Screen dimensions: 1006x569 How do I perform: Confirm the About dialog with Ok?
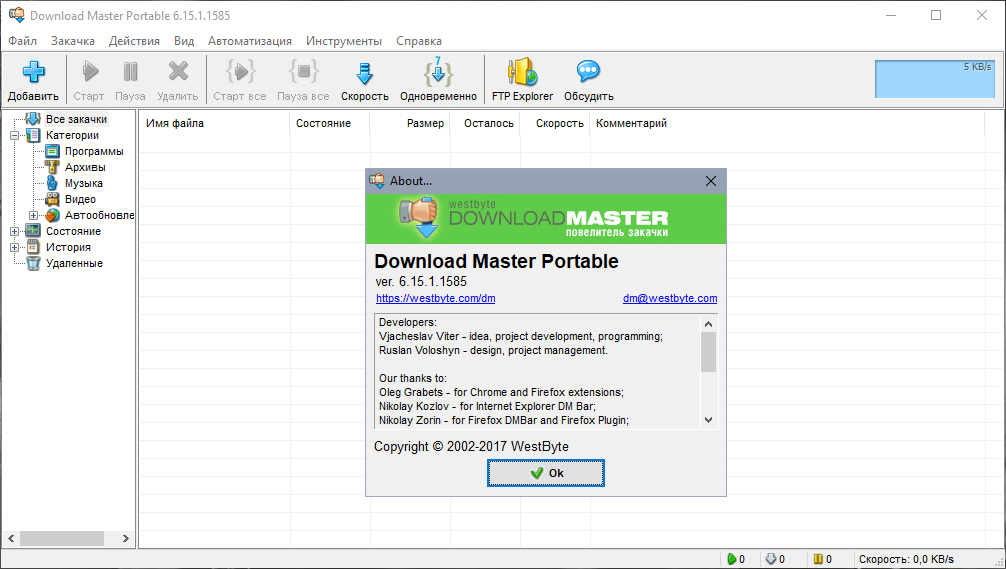(x=545, y=473)
